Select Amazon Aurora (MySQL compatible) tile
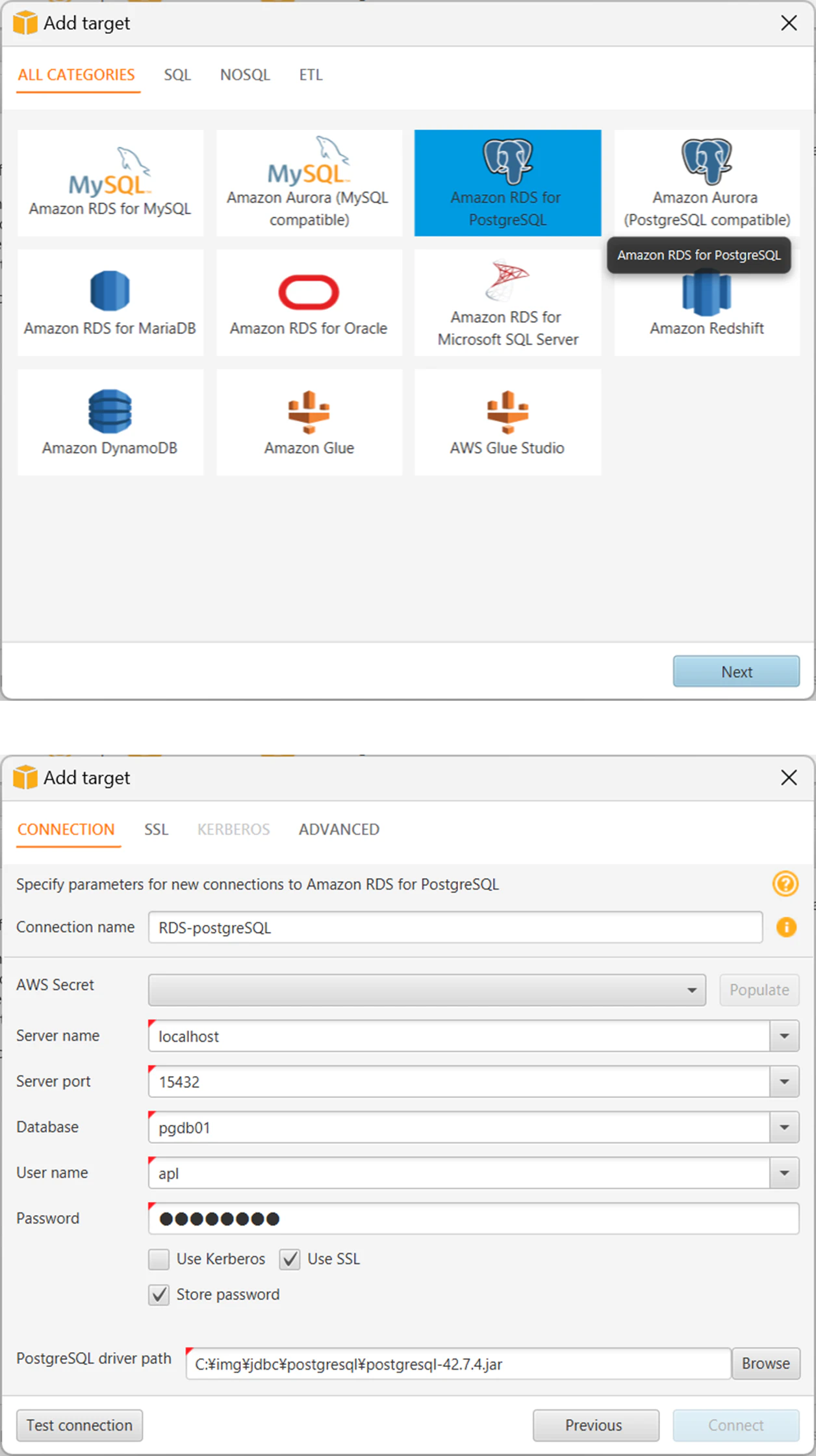The image size is (816, 1456). click(x=309, y=182)
